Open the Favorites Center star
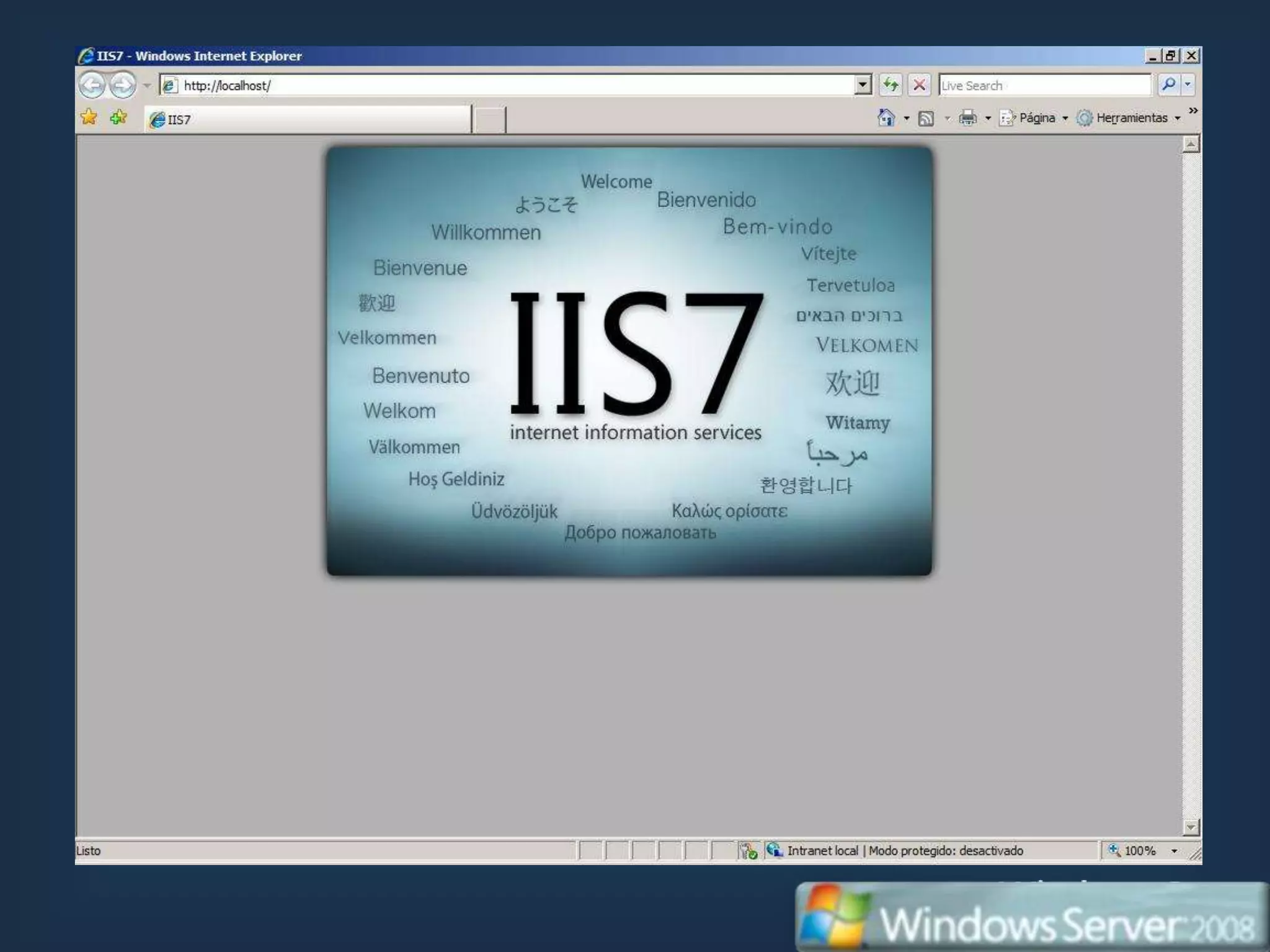The image size is (1270, 952). coord(89,117)
